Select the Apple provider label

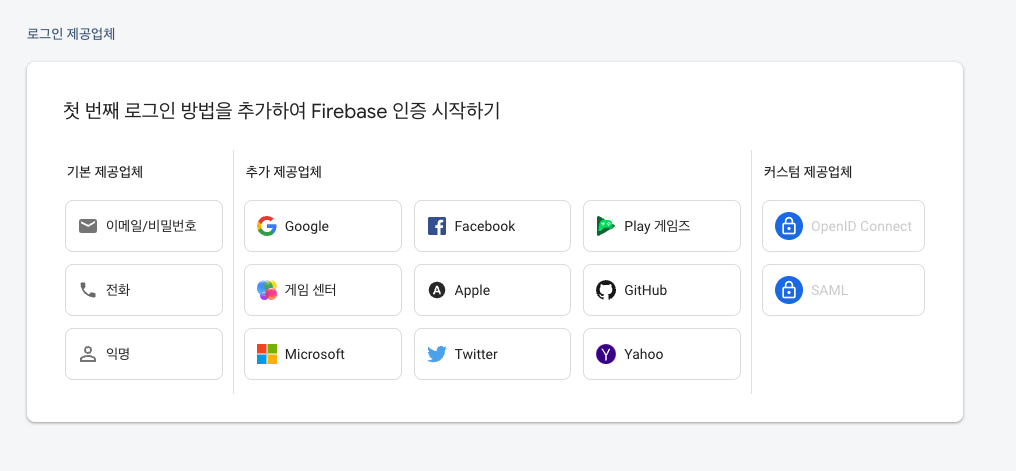point(472,290)
